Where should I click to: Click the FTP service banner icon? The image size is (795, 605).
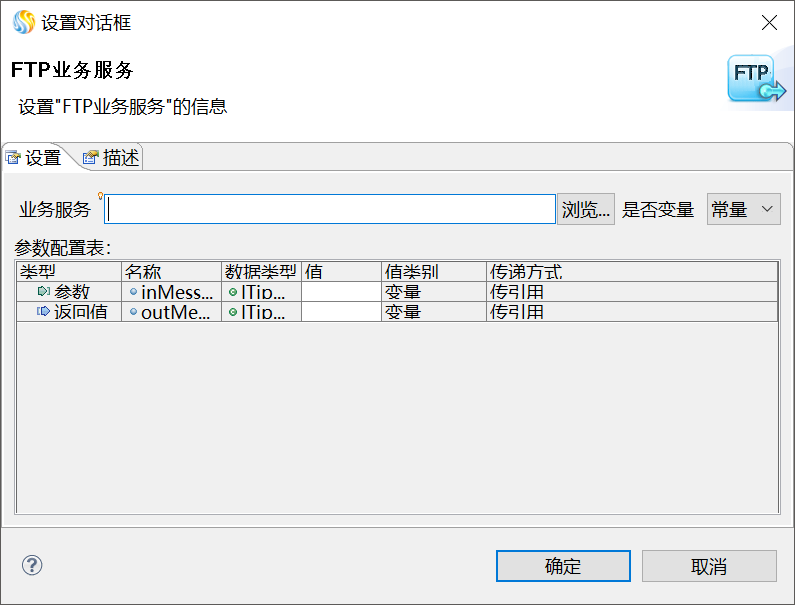click(756, 79)
